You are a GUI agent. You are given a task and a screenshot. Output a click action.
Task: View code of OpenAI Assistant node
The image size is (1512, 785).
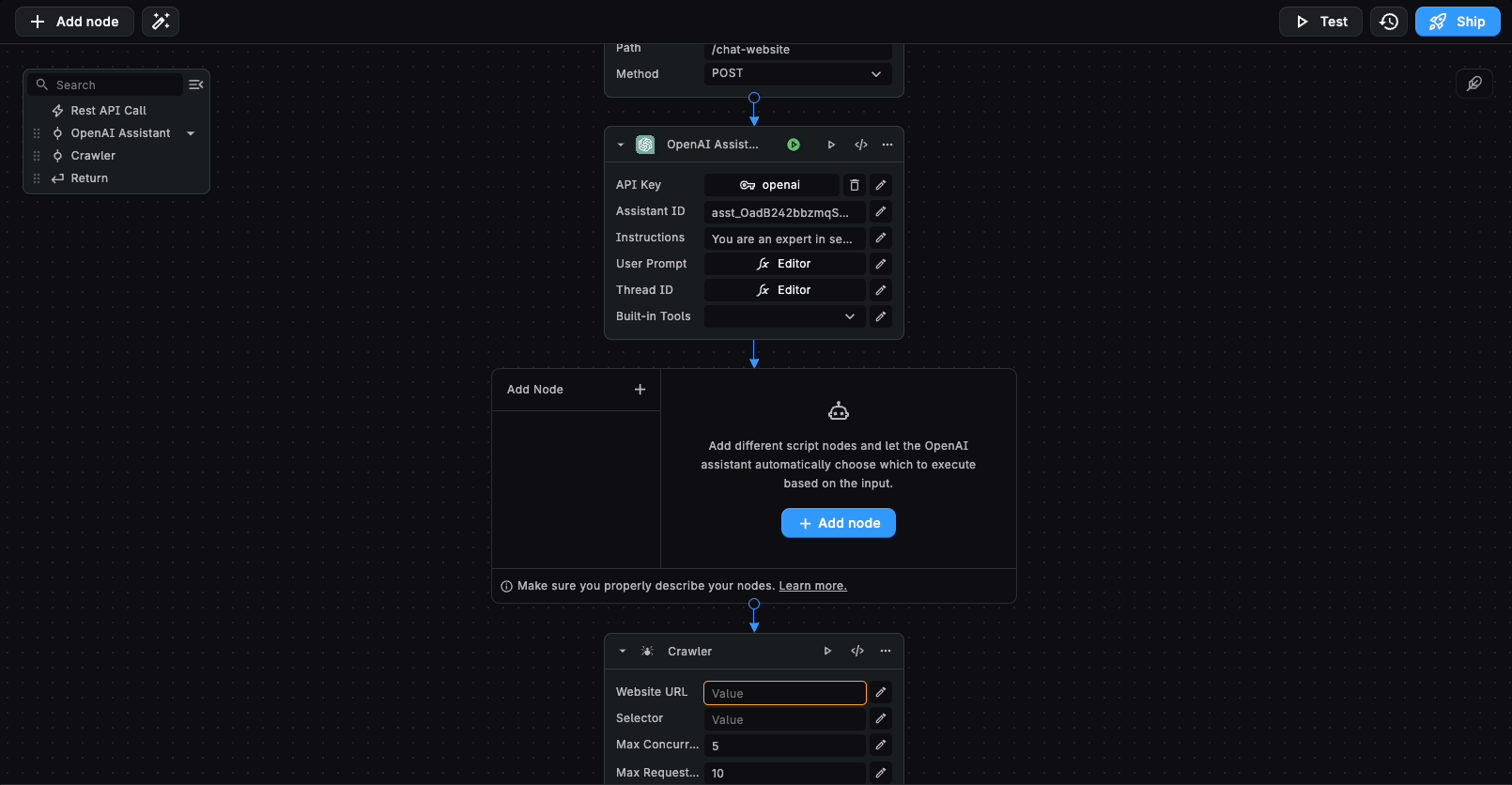pyautogui.click(x=860, y=145)
